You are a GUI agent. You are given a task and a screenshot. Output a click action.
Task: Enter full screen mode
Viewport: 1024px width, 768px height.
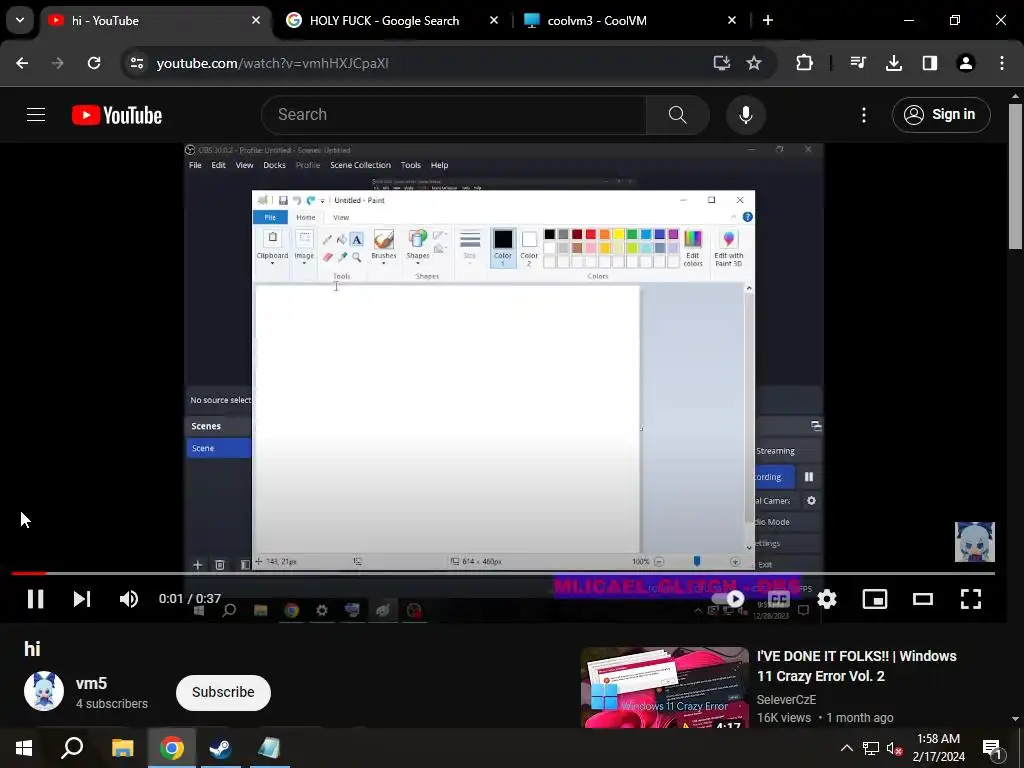[970, 599]
